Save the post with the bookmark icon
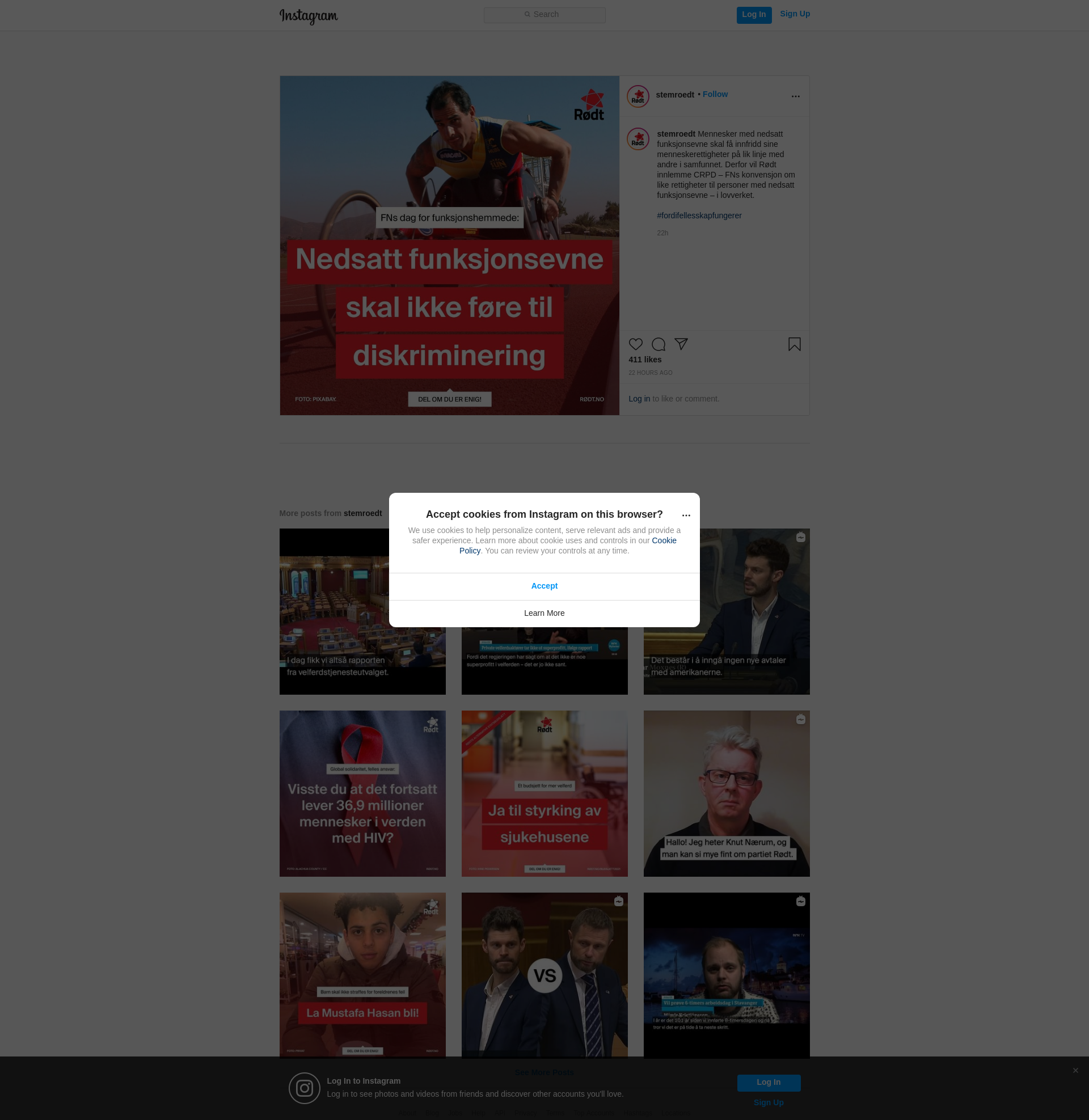The width and height of the screenshot is (1089, 1120). pos(795,344)
